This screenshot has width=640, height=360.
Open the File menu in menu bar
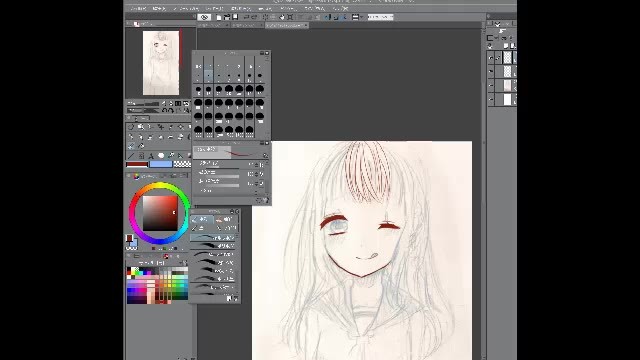point(138,9)
